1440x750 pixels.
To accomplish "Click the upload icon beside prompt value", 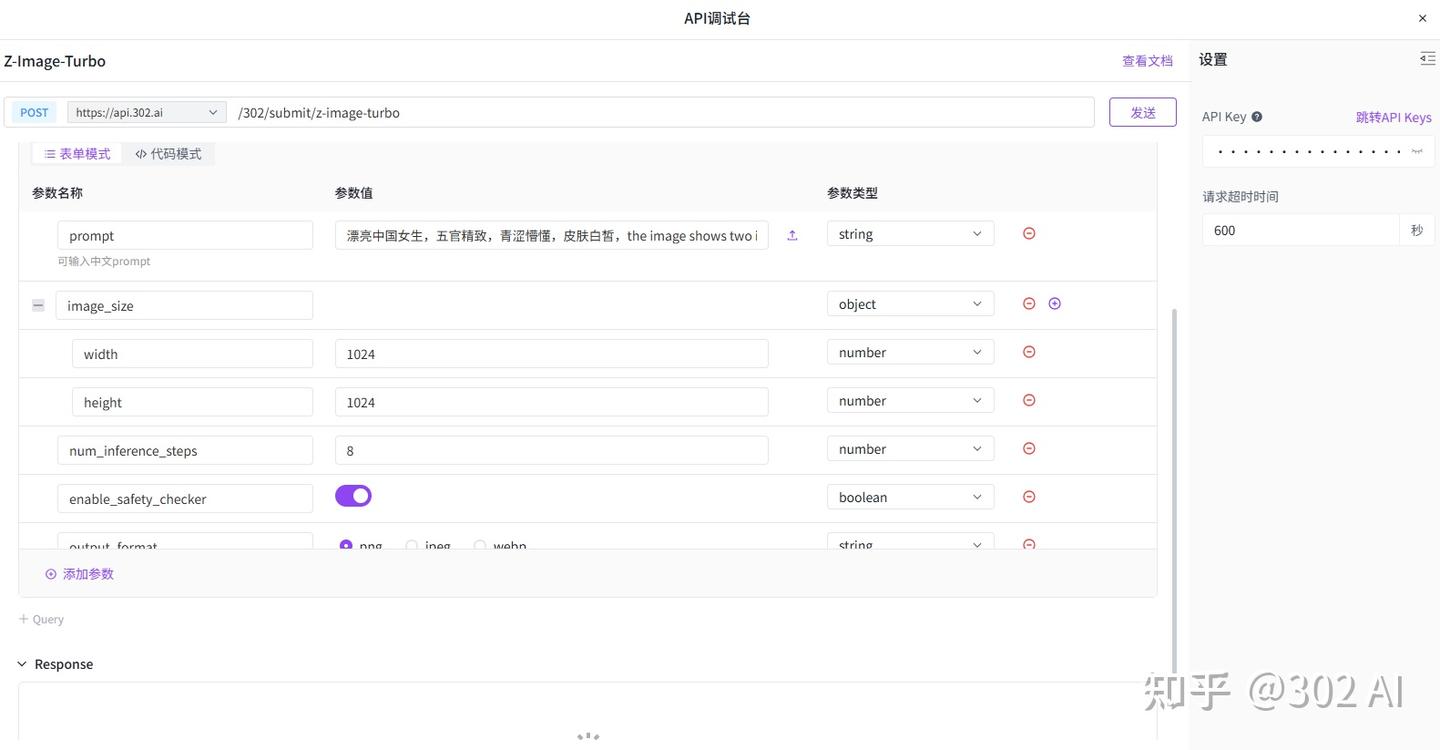I will click(x=792, y=236).
